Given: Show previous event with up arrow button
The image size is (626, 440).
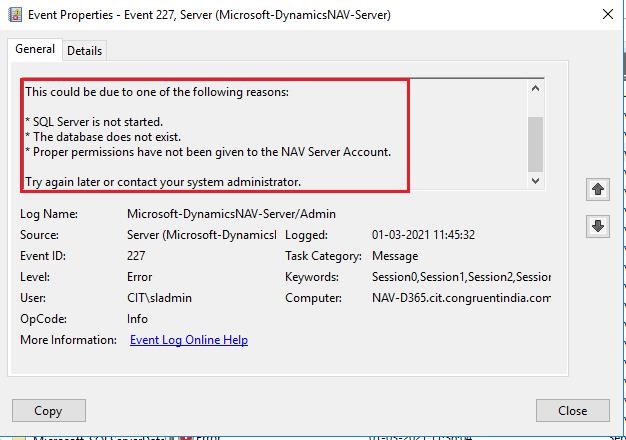Looking at the screenshot, I should pos(598,189).
